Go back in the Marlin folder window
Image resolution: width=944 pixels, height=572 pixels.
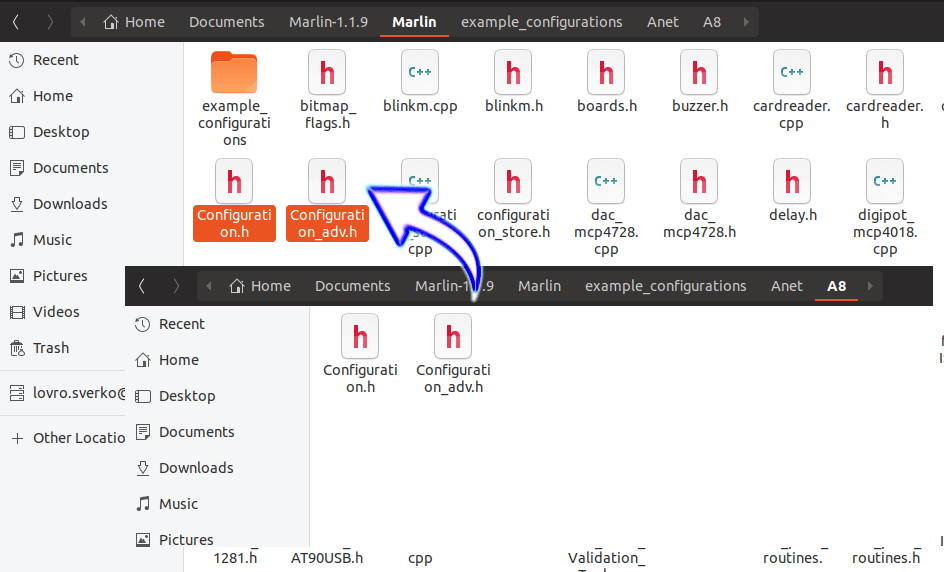coord(16,22)
